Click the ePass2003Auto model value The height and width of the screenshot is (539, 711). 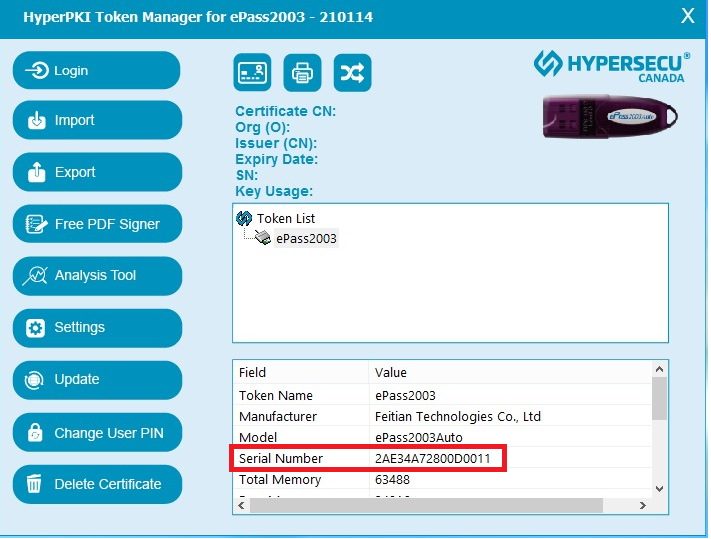click(x=419, y=437)
